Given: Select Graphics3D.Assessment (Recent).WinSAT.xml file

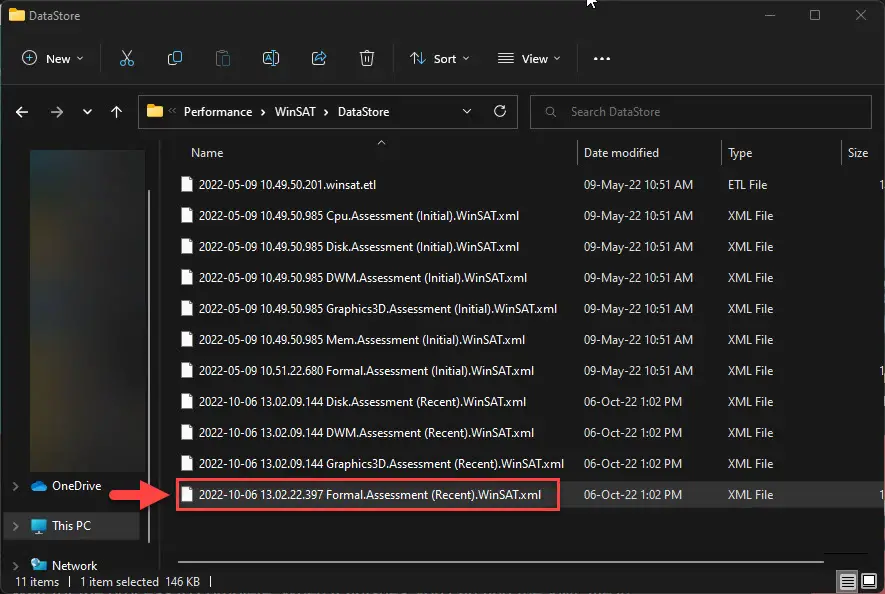Looking at the screenshot, I should pyautogui.click(x=381, y=464).
